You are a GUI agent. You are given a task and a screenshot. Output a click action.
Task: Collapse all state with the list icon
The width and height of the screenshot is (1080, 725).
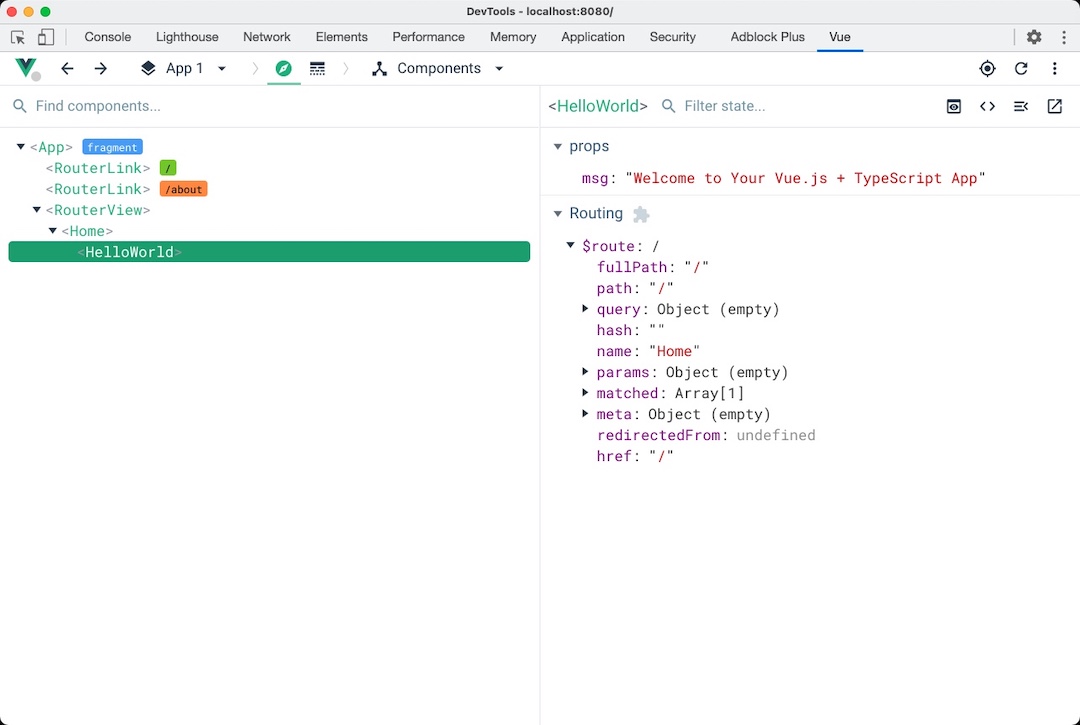1020,106
